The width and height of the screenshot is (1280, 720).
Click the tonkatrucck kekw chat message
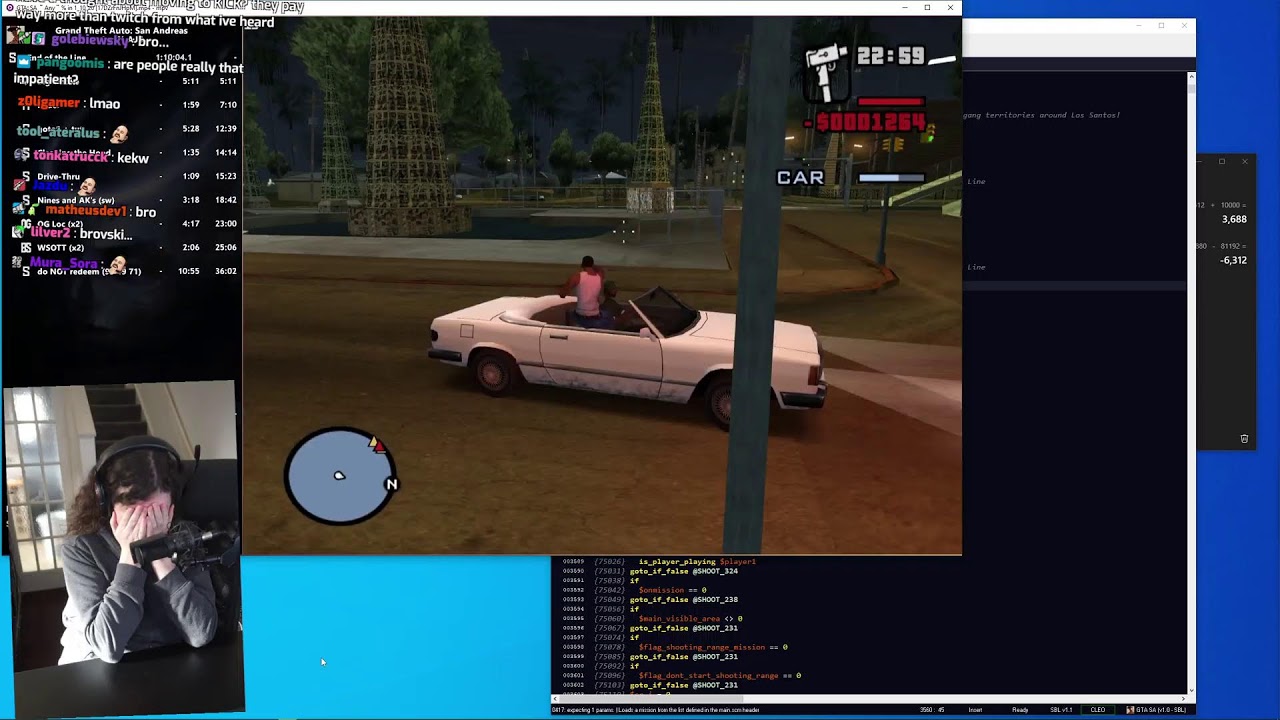click(82, 157)
